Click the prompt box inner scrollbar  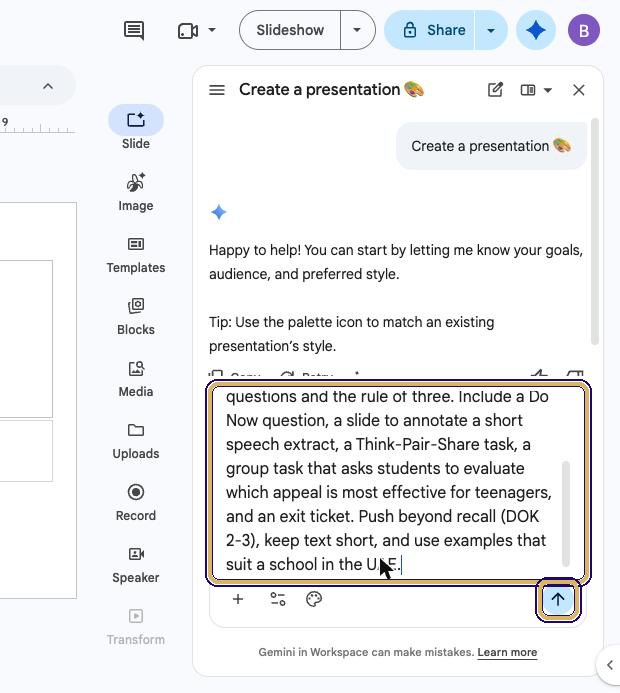point(566,514)
